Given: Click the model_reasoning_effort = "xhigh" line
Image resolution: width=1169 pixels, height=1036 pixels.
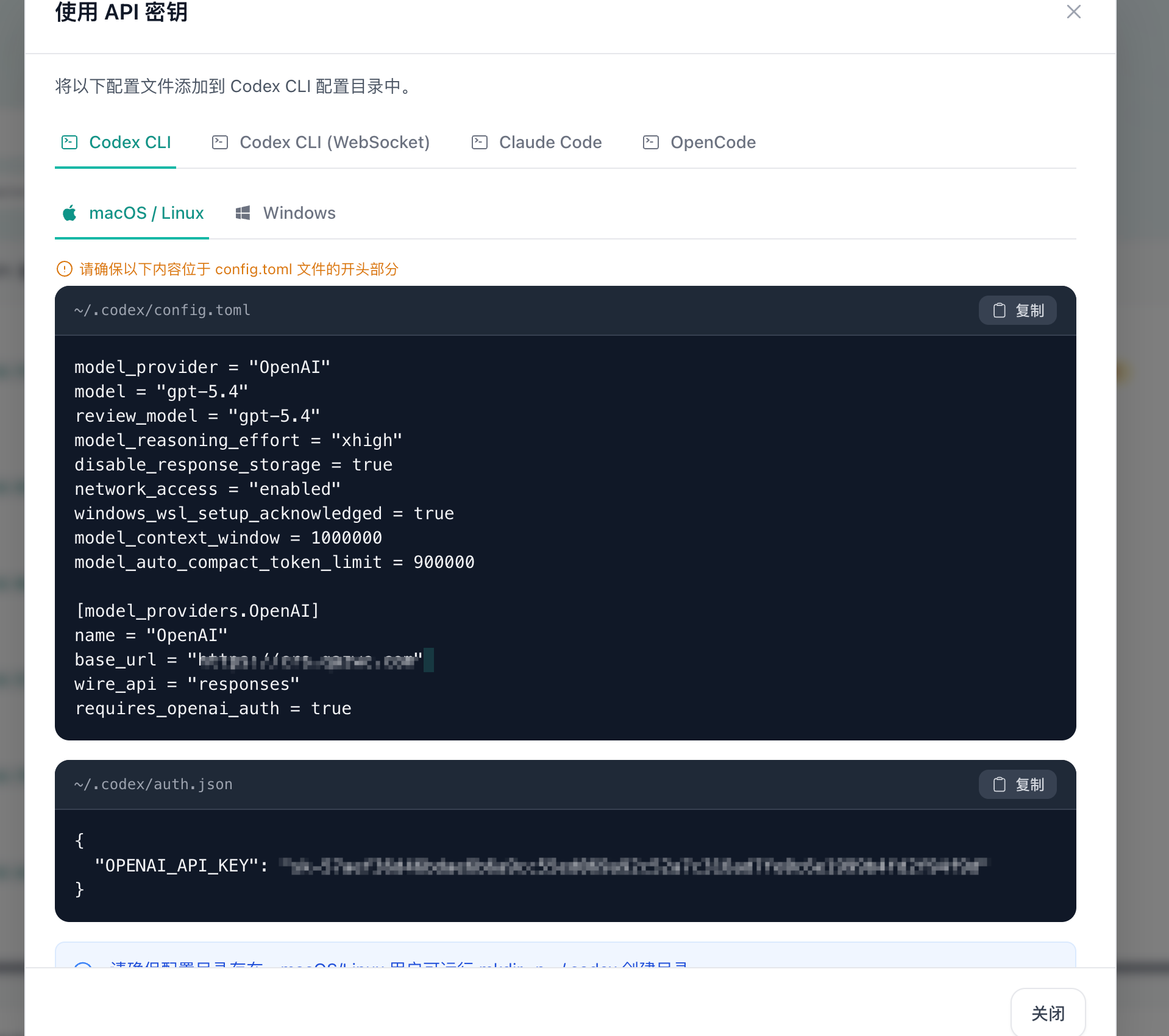Looking at the screenshot, I should (238, 440).
